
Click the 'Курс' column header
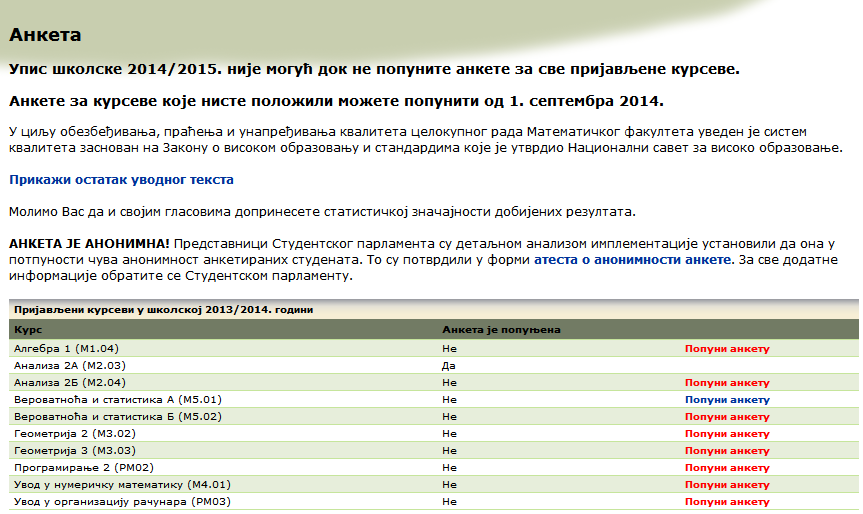click(x=27, y=329)
